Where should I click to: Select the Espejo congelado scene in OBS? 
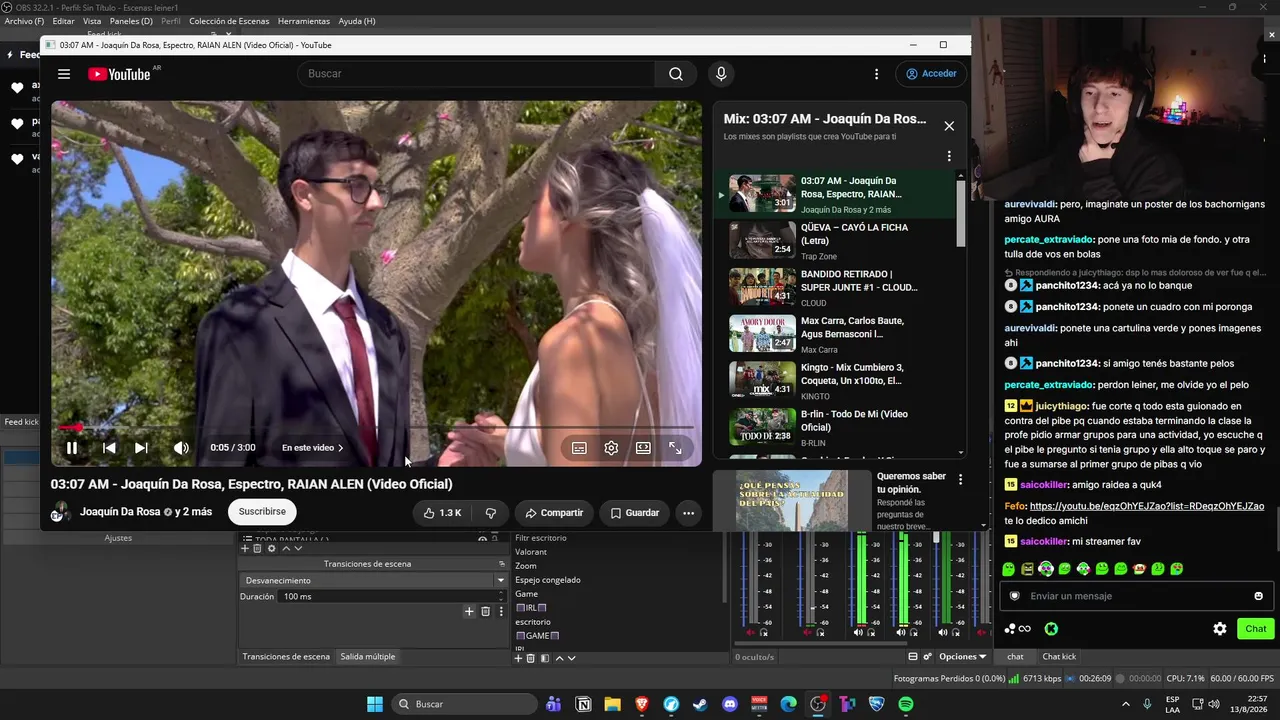click(x=548, y=580)
